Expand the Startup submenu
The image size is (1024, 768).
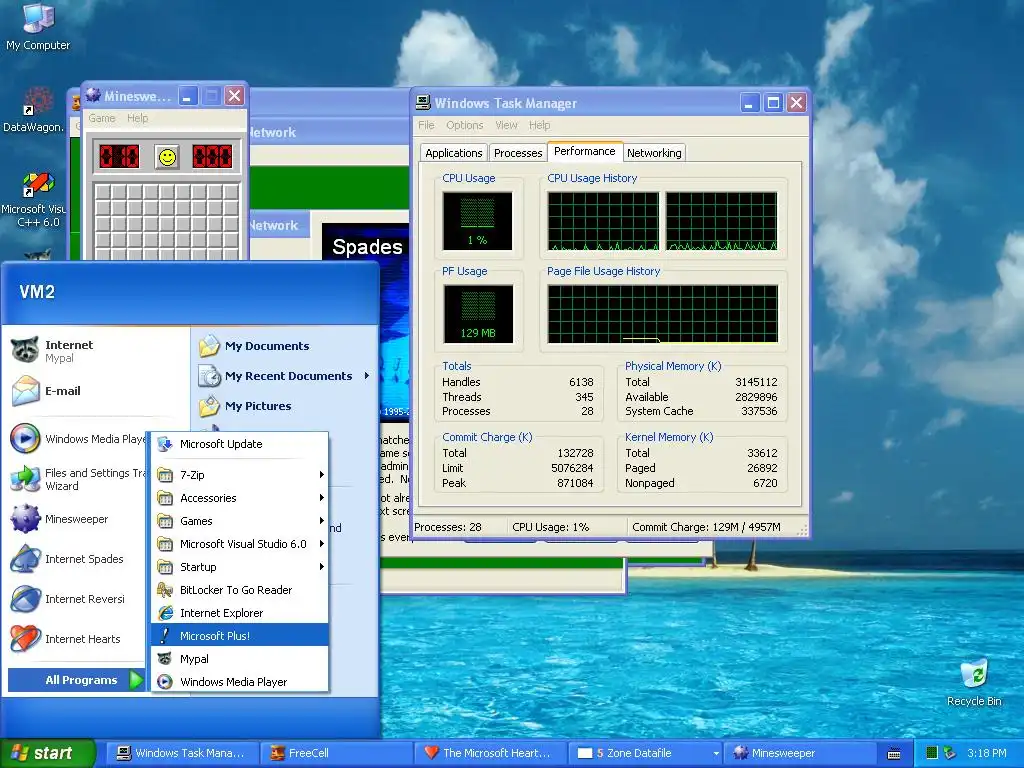click(x=240, y=567)
